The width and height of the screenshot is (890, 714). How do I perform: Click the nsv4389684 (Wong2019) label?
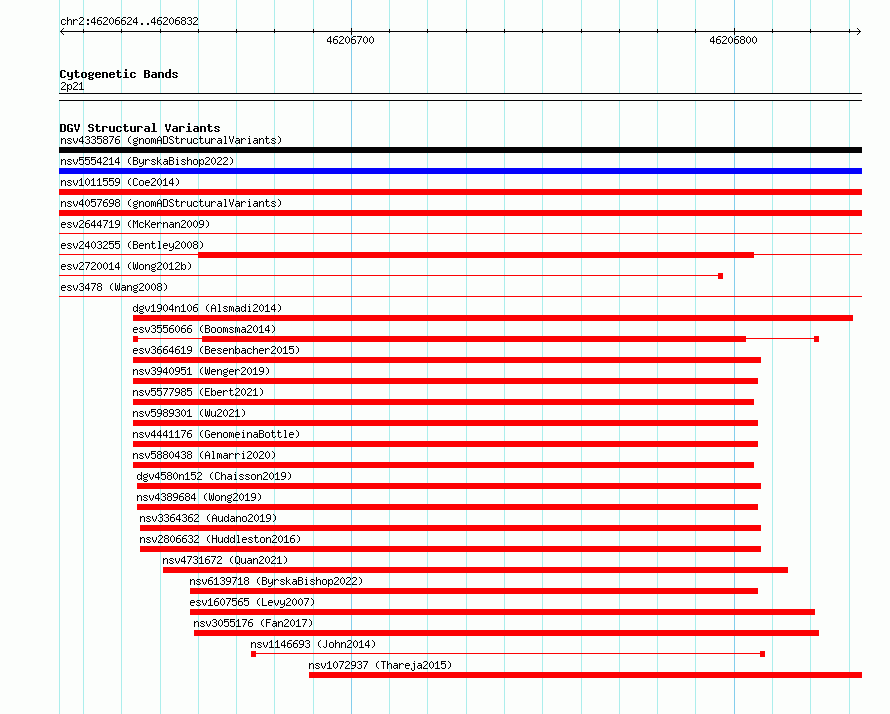199,497
